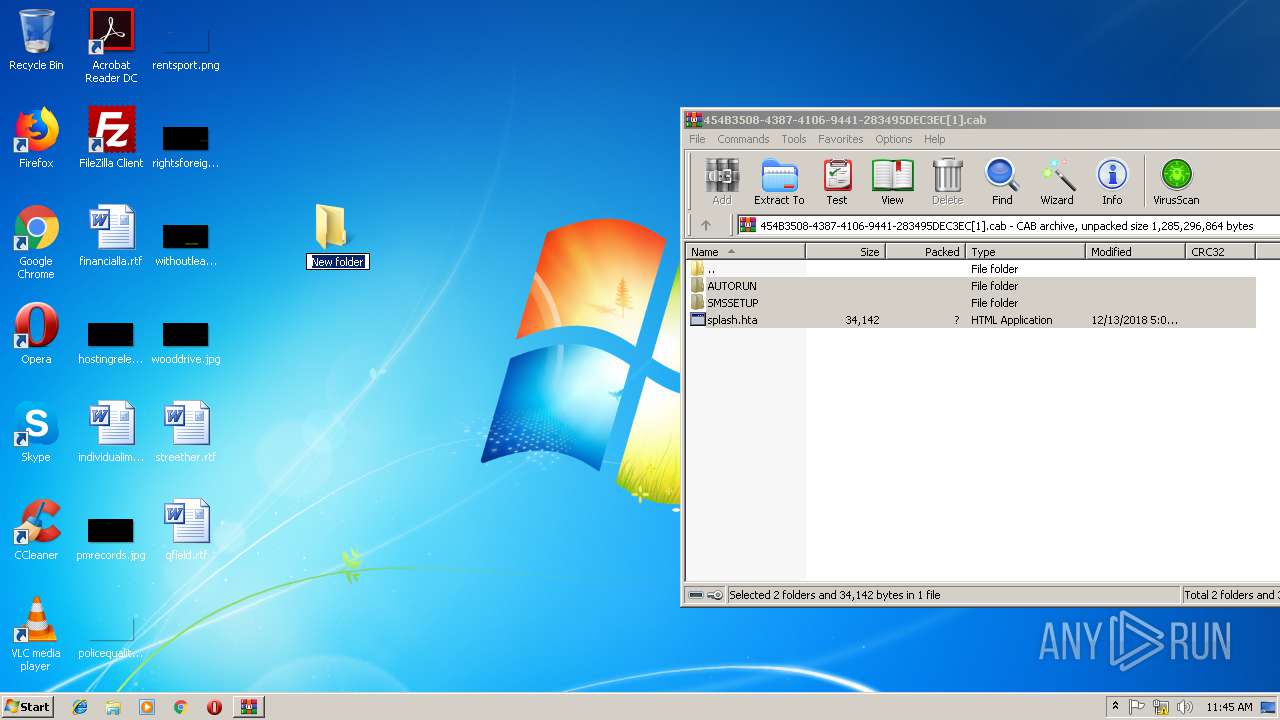Select Acrobat Reader DC desktop shortcut

pos(111,46)
